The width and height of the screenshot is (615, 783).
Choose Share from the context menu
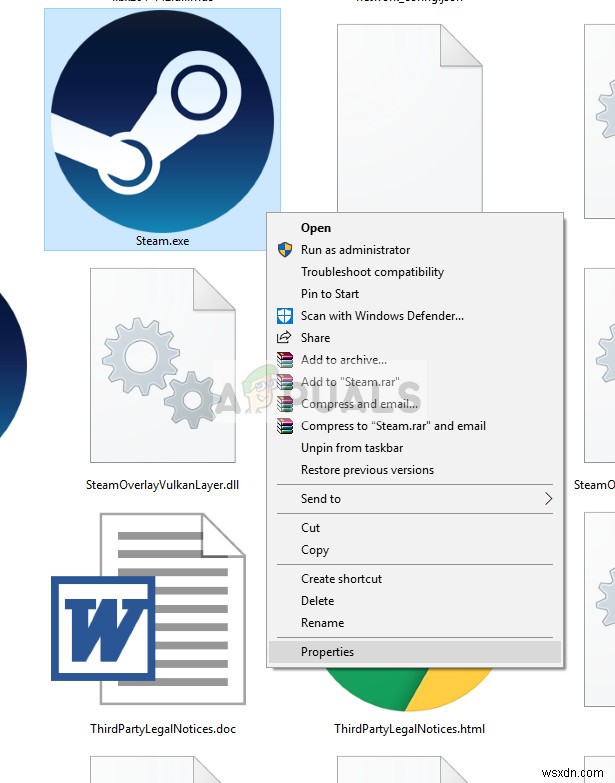point(415,338)
